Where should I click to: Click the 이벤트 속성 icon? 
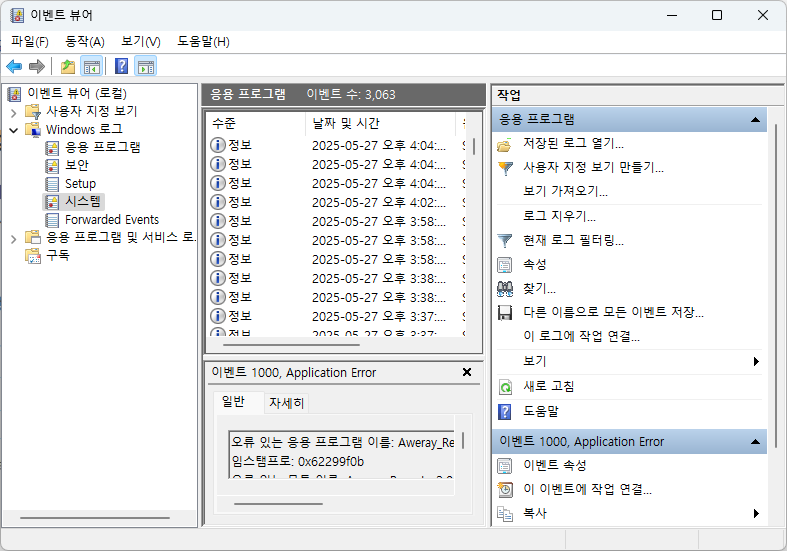click(504, 466)
